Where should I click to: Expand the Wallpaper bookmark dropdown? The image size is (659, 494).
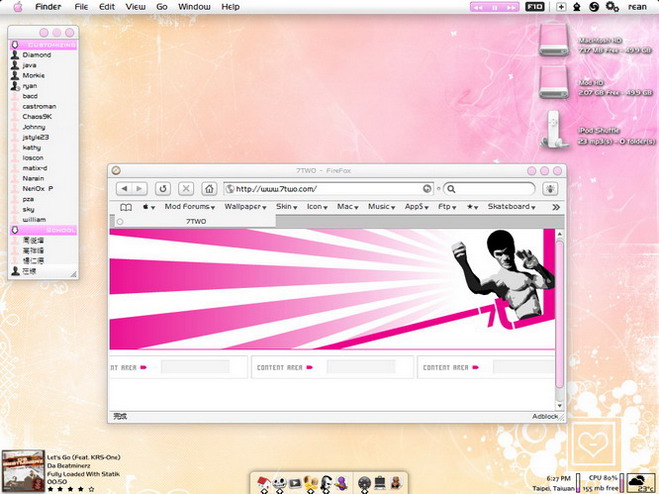point(245,207)
